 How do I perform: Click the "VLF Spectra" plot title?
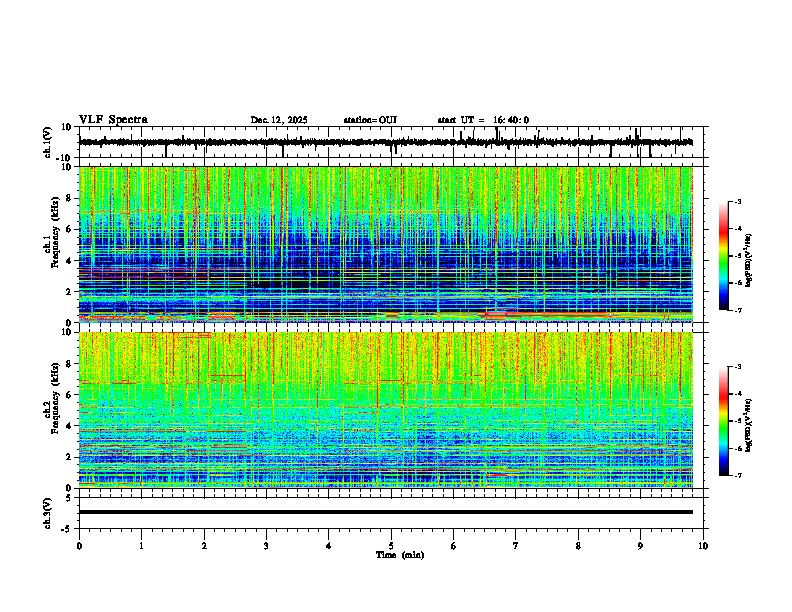(113, 120)
